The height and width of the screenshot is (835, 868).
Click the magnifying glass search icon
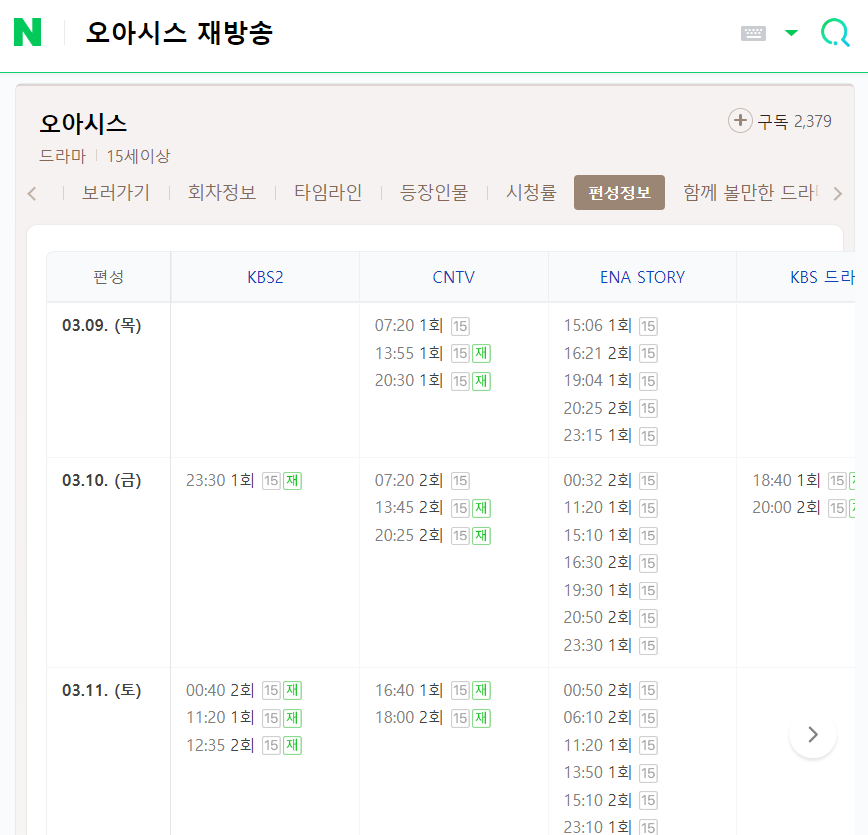835,32
